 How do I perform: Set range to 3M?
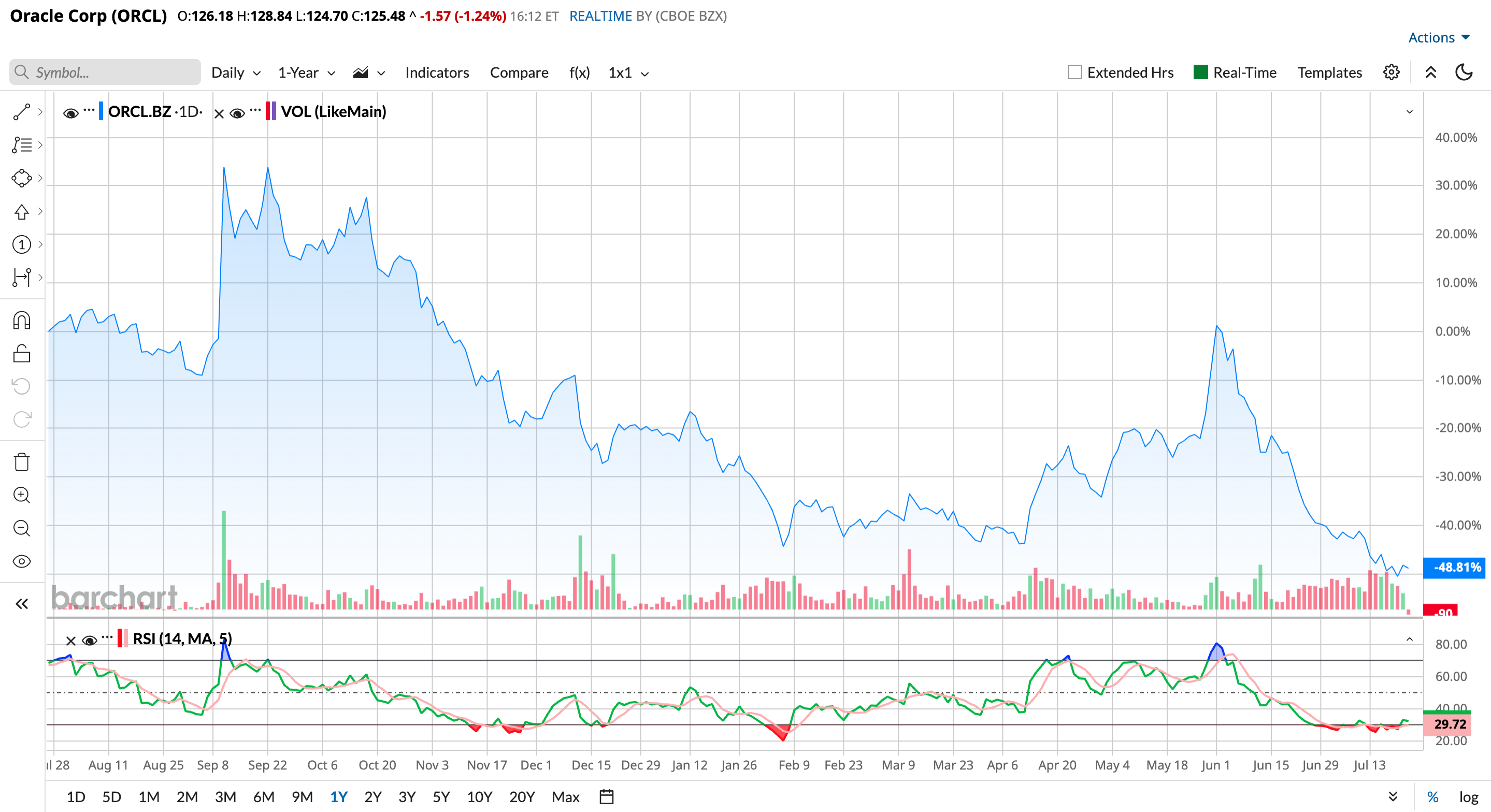point(225,797)
